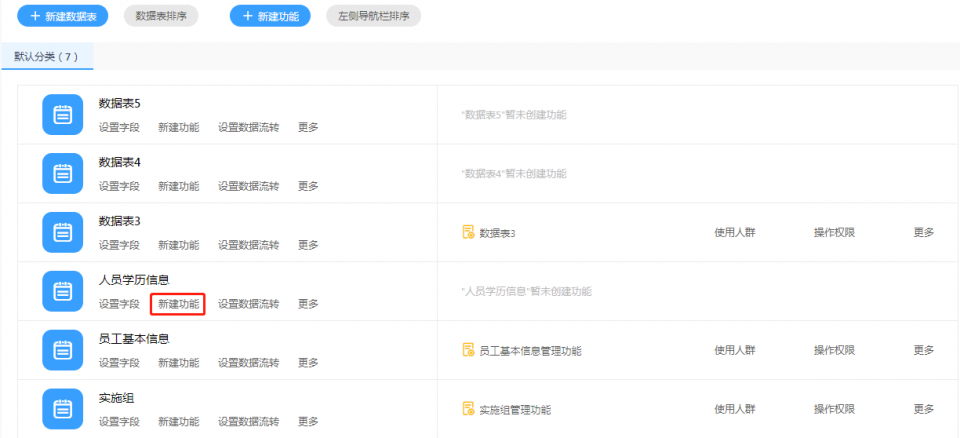Image resolution: width=960 pixels, height=438 pixels.
Task: Click 新建功能 under 数据表4
Action: tap(179, 186)
